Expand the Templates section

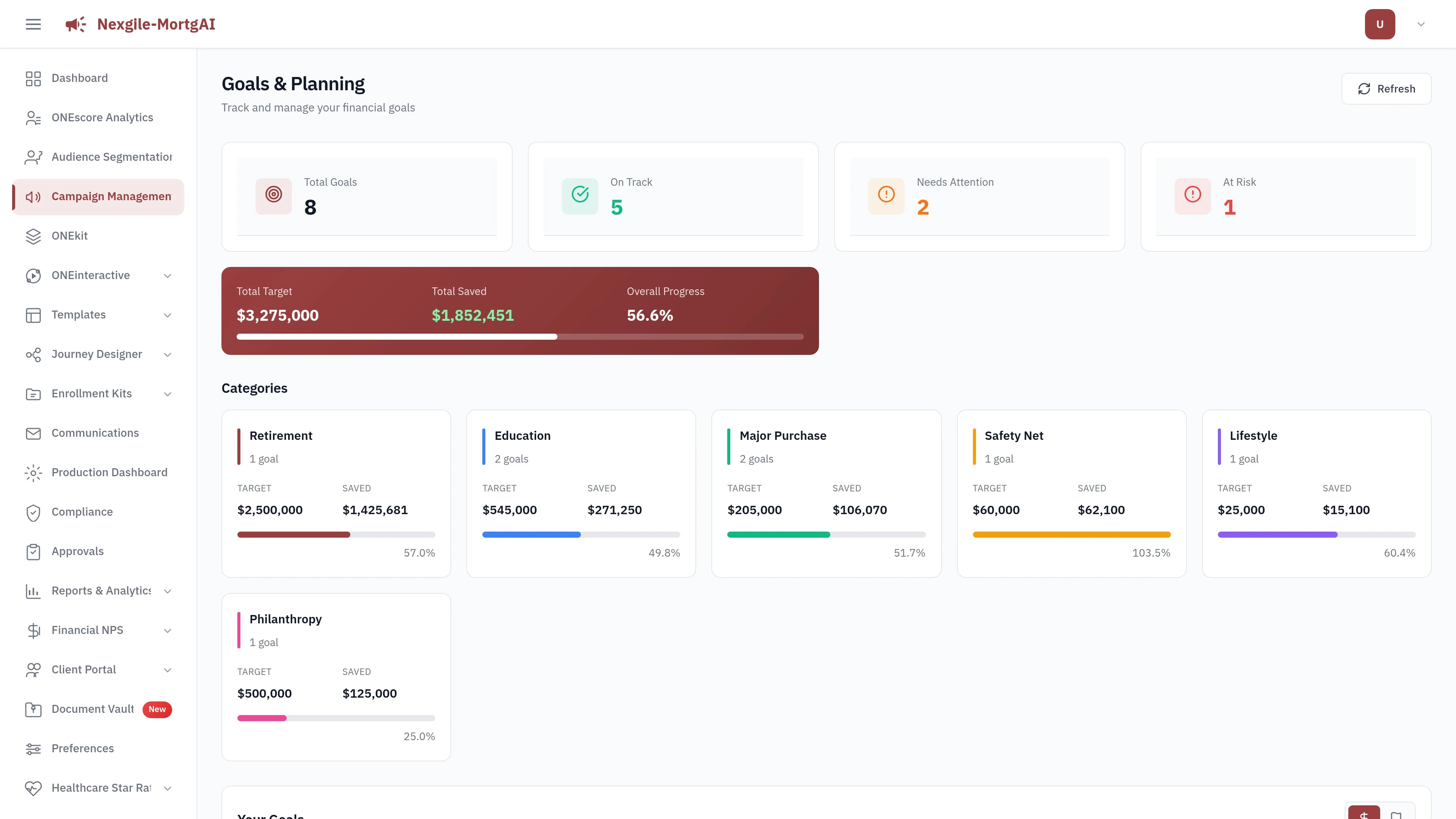coord(167,315)
